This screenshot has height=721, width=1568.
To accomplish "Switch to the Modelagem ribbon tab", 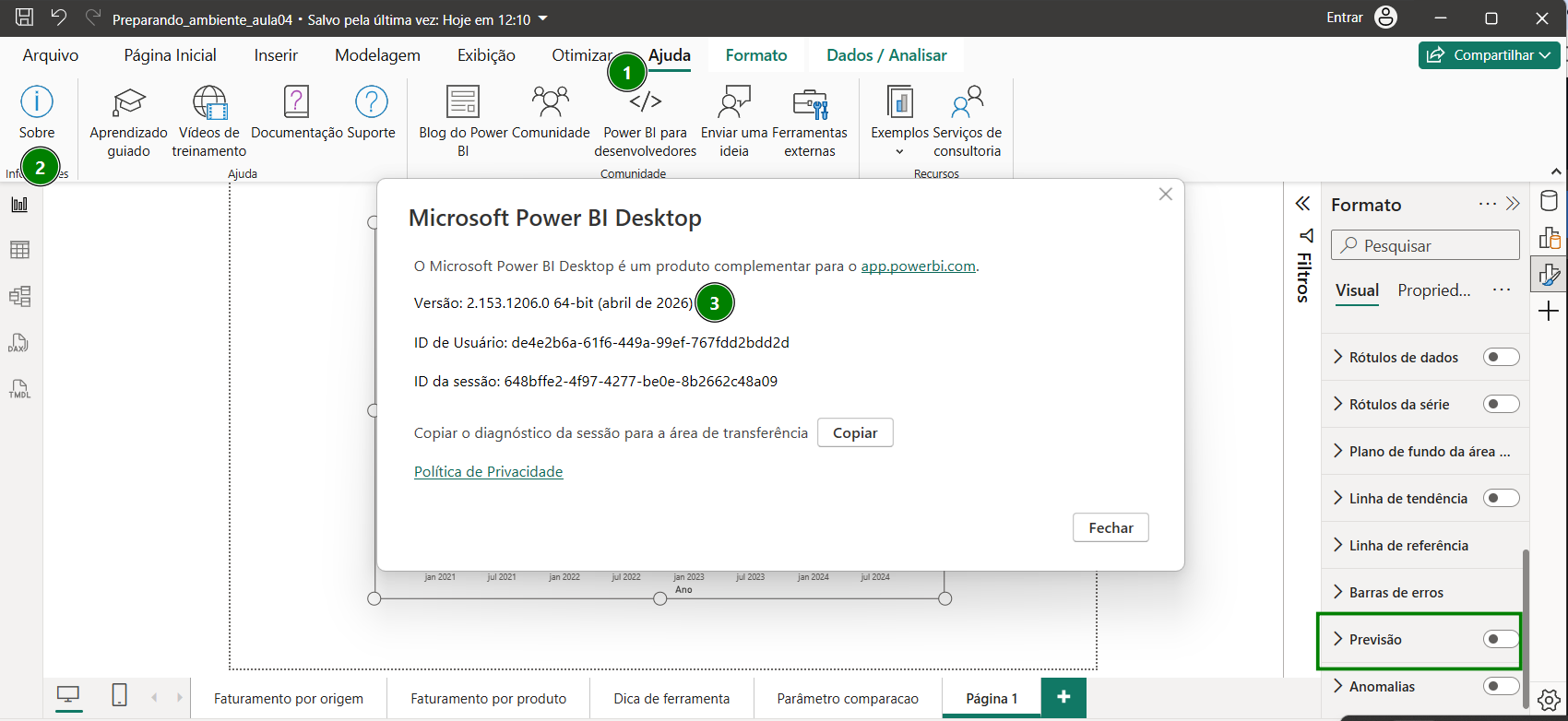I will click(377, 55).
